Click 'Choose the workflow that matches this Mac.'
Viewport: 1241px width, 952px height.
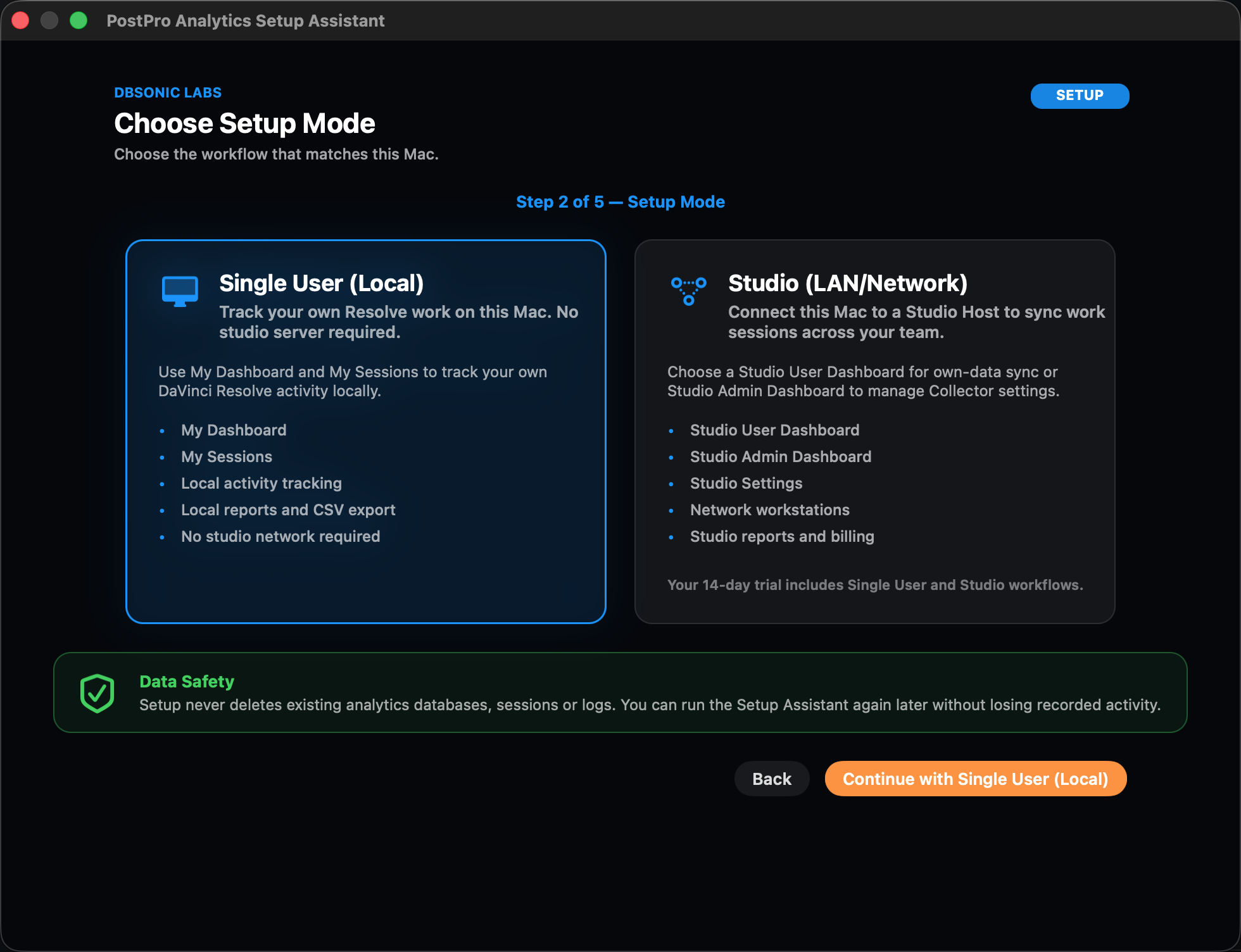pyautogui.click(x=276, y=154)
